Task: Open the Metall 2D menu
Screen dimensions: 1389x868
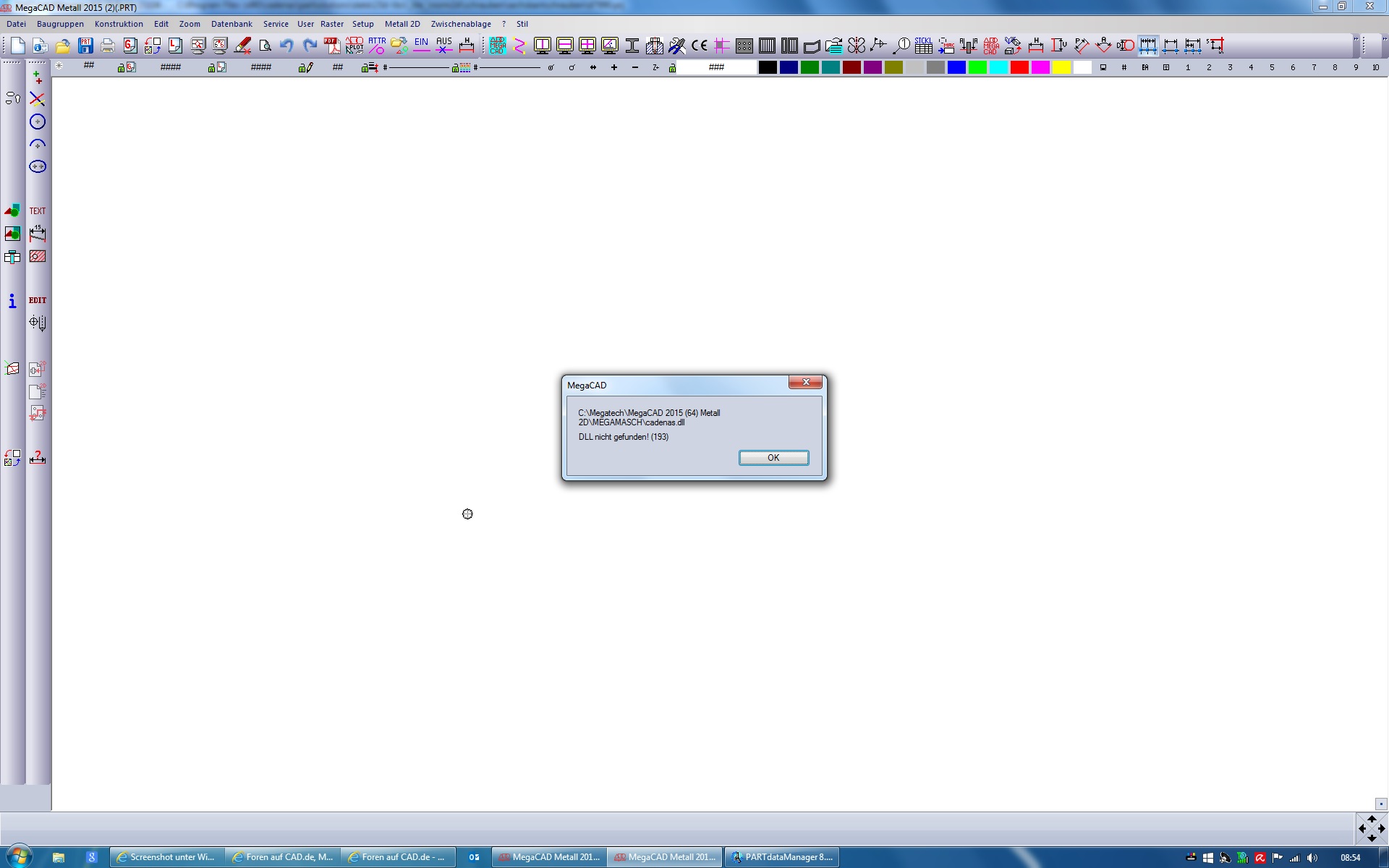Action: pos(402,24)
